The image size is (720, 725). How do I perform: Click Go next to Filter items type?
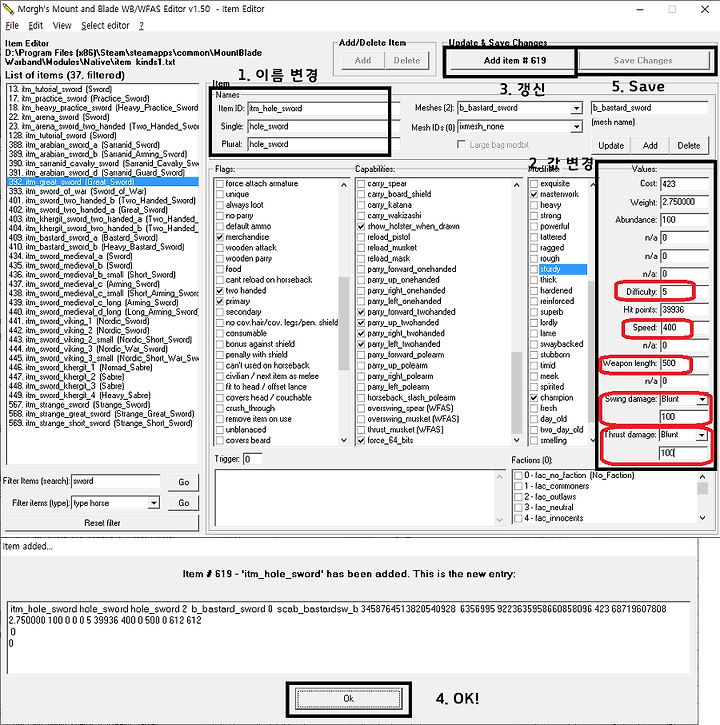click(x=184, y=503)
